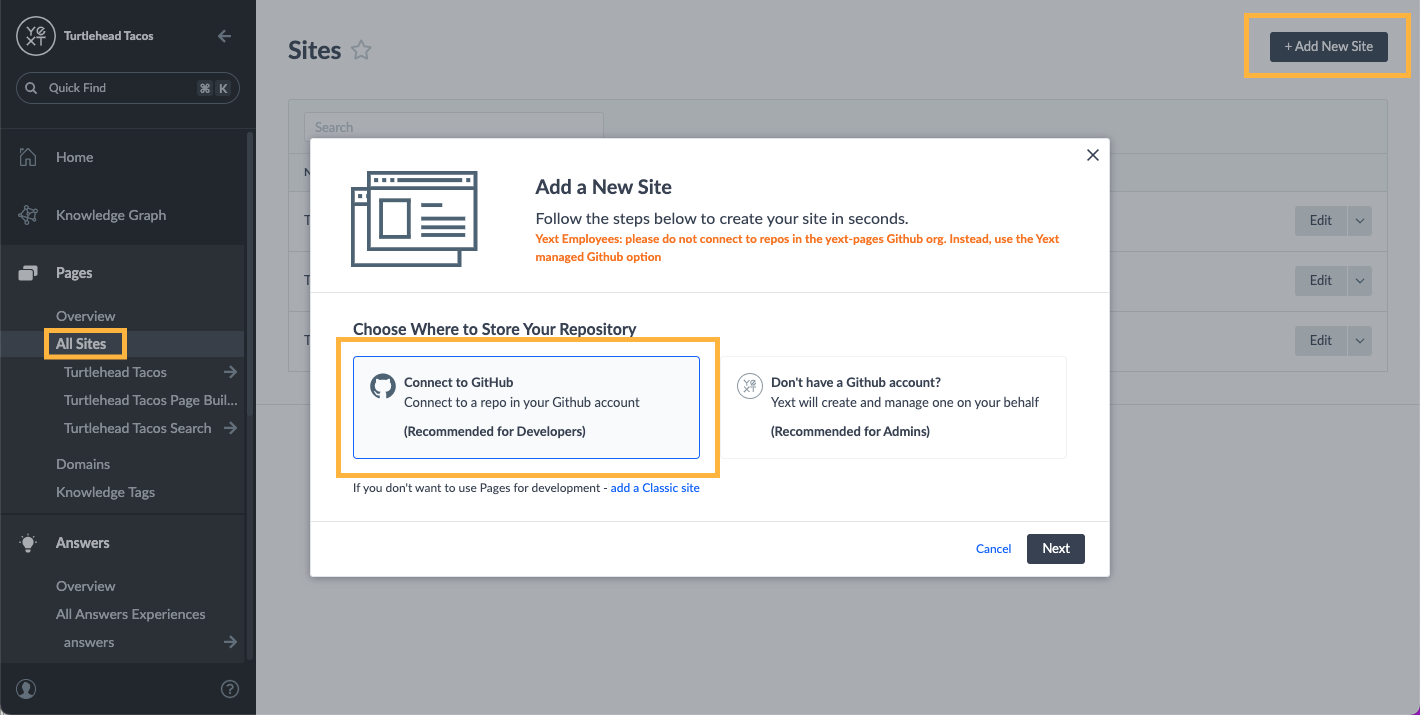Click the Next button
Image resolution: width=1420 pixels, height=715 pixels.
1056,548
